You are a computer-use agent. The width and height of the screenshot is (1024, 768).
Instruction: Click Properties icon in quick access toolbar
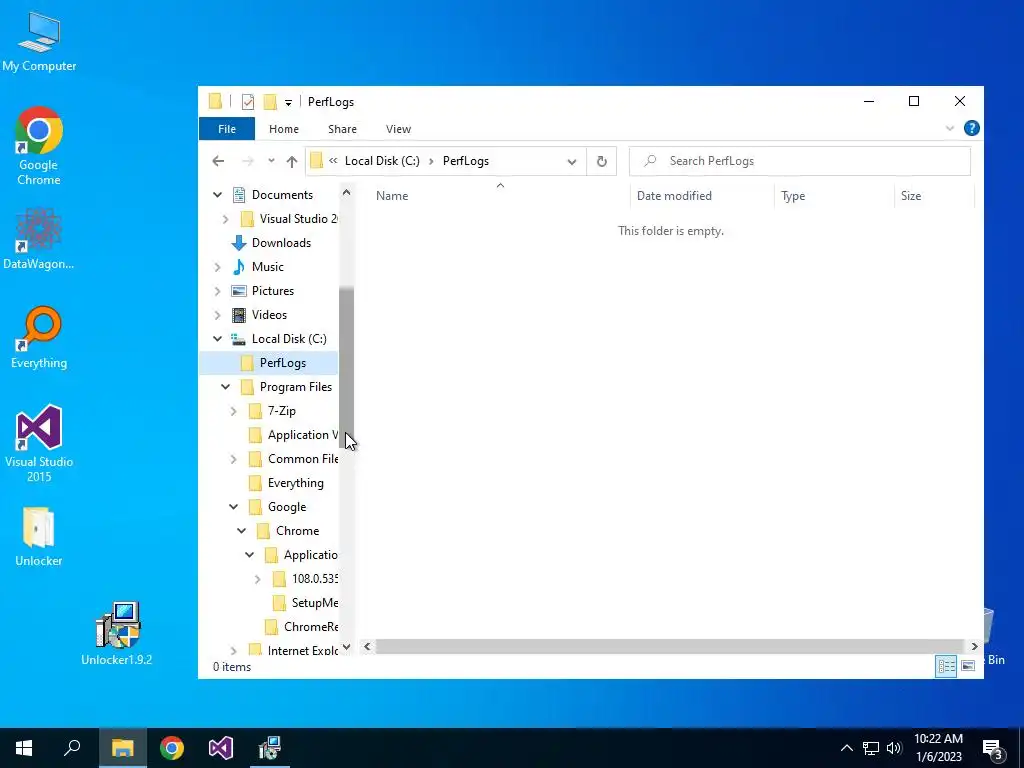[248, 102]
